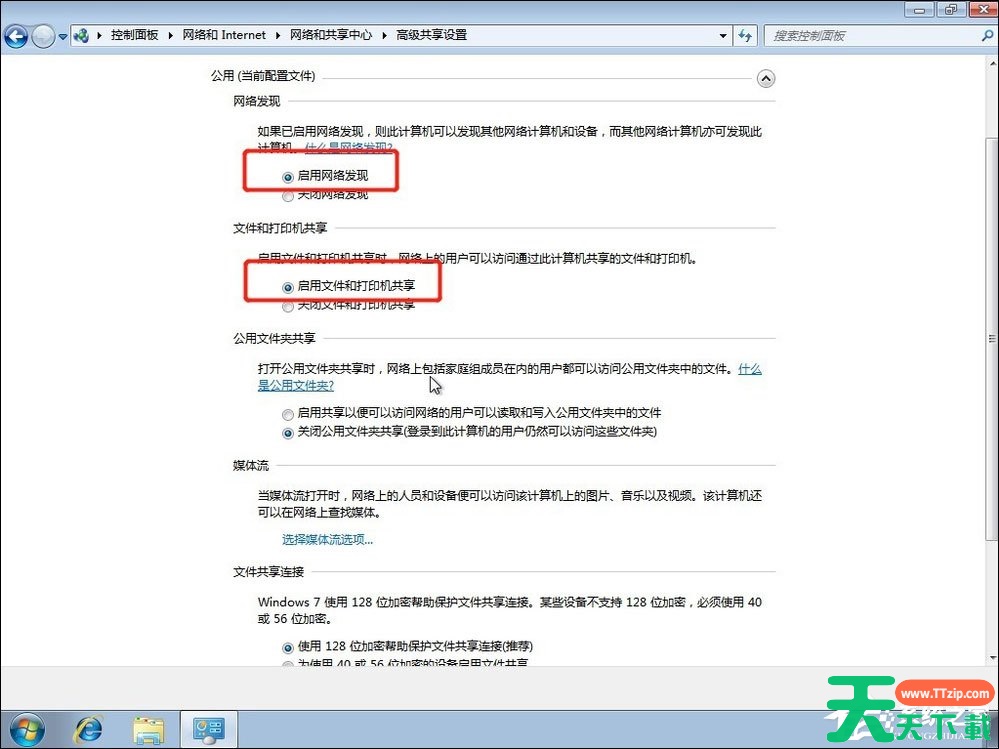This screenshot has width=999, height=749.
Task: Open the Windows Start menu orb
Action: (x=27, y=727)
